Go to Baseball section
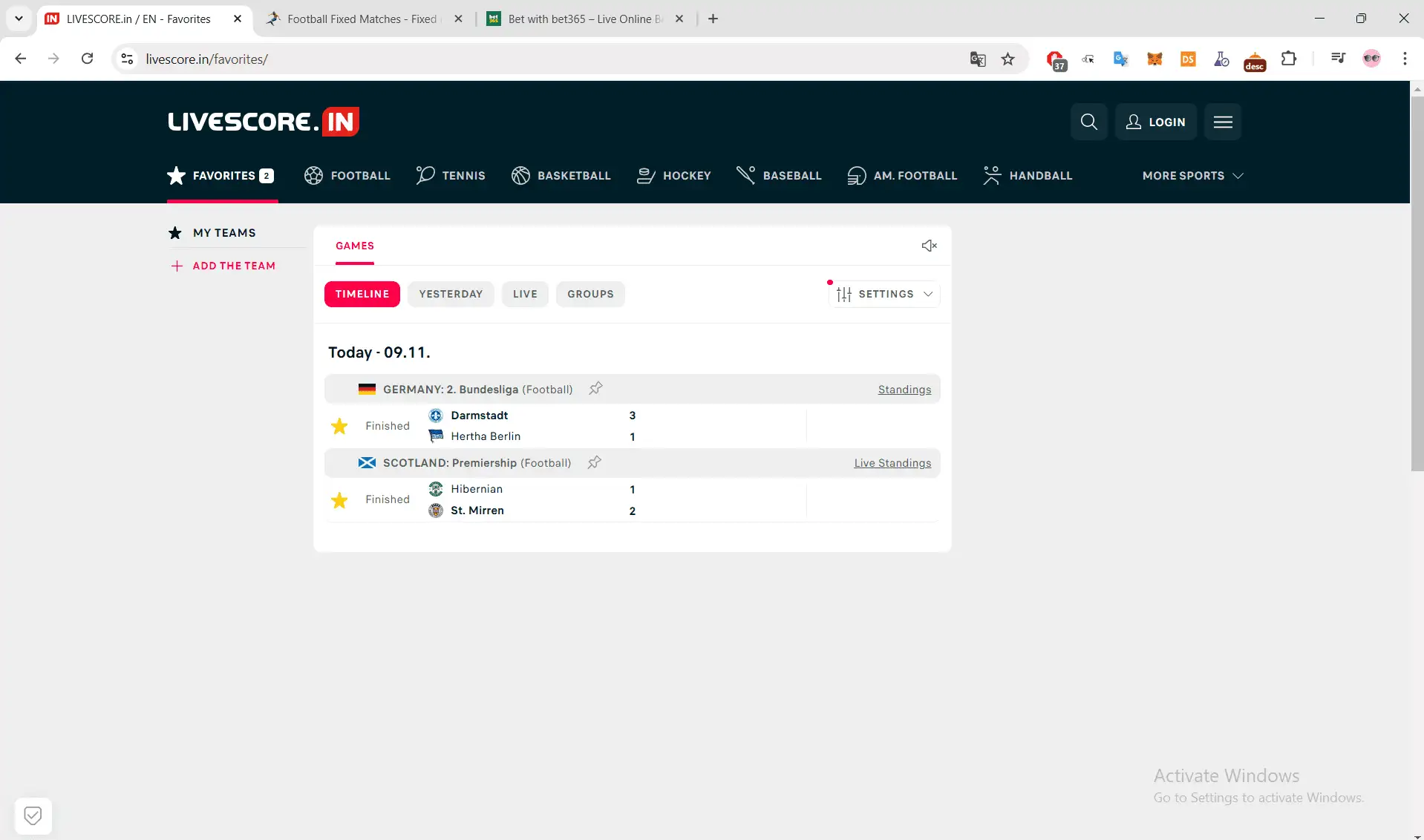1424x840 pixels. (779, 176)
